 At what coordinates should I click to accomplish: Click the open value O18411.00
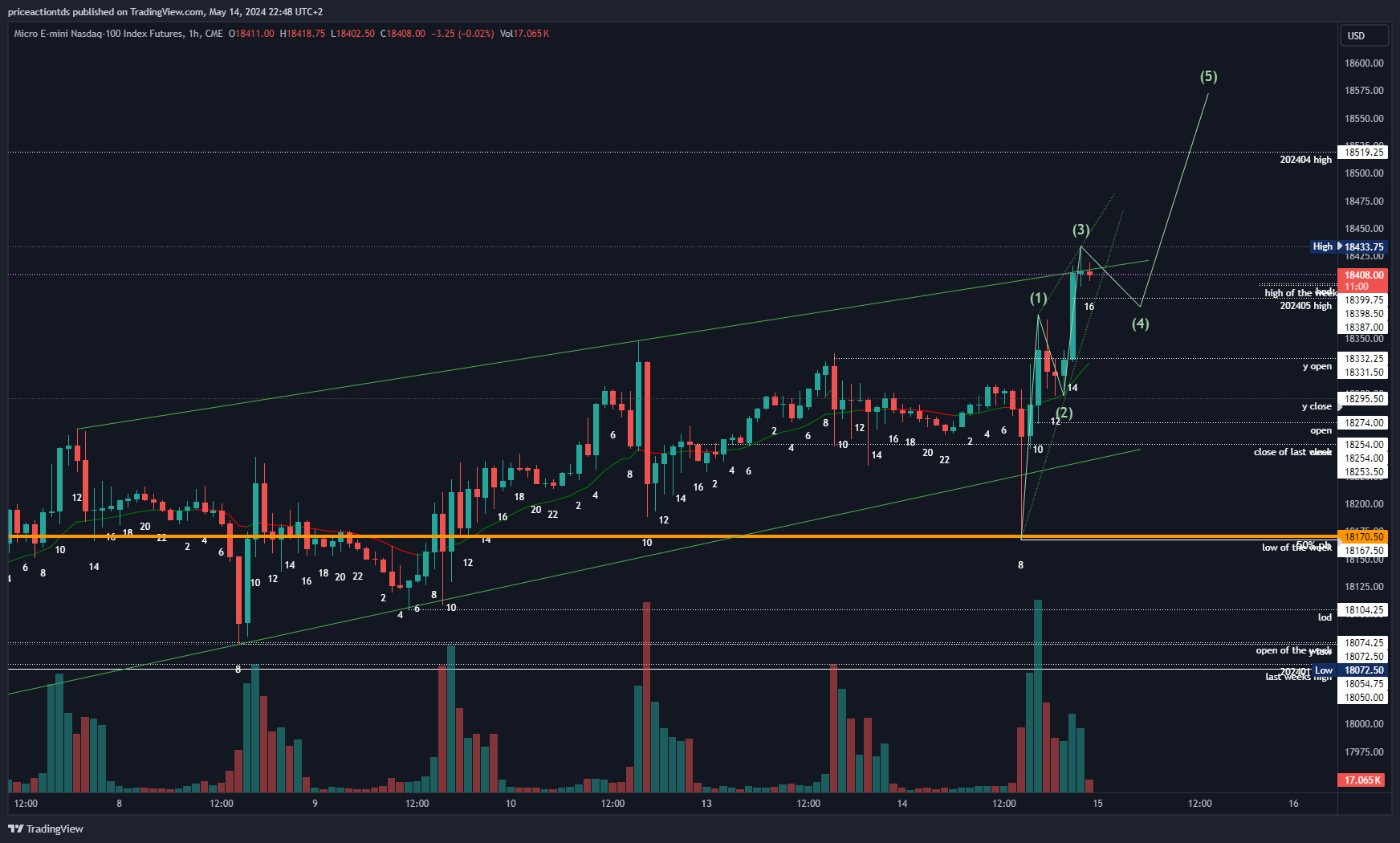point(251,34)
